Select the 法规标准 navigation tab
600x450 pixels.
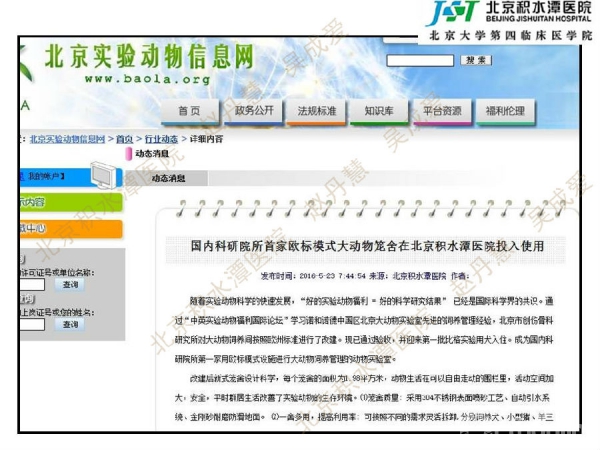click(317, 110)
